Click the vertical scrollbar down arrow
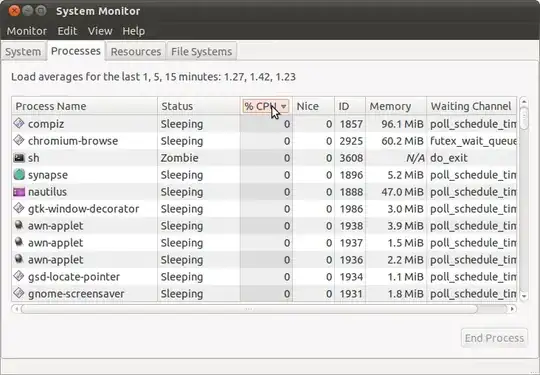The width and height of the screenshot is (540, 375). click(x=524, y=296)
